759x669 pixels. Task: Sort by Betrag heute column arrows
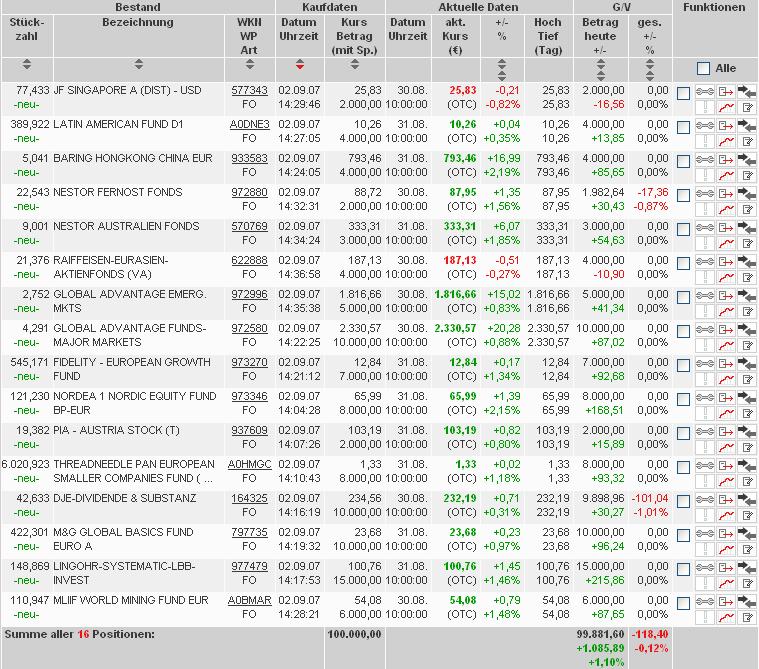pyautogui.click(x=601, y=70)
